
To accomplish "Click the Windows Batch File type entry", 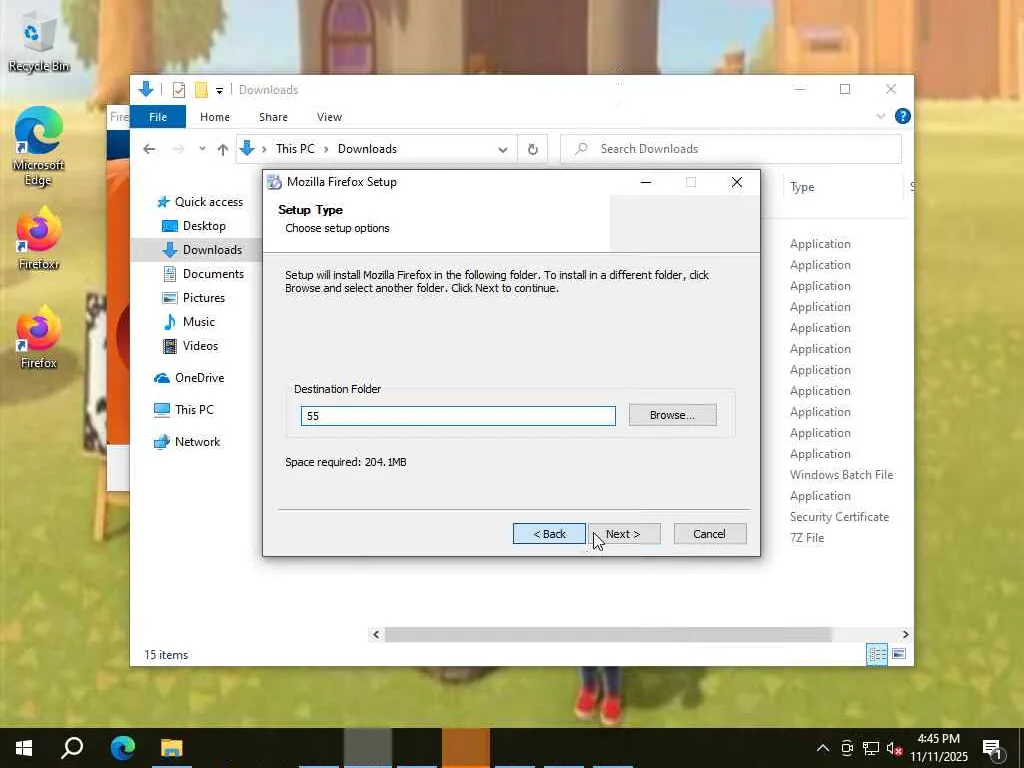I will click(841, 475).
